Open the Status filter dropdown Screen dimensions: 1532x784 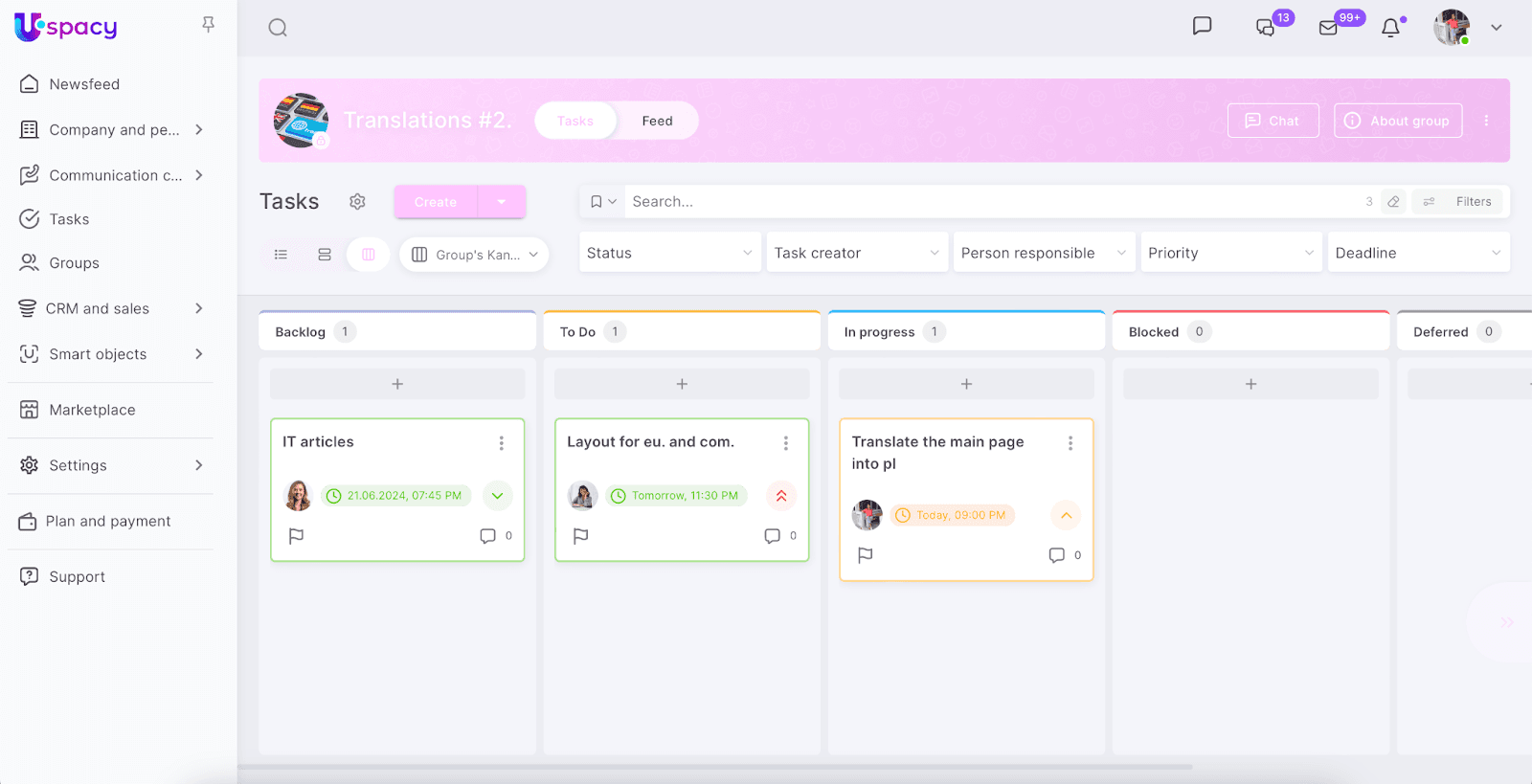669,253
